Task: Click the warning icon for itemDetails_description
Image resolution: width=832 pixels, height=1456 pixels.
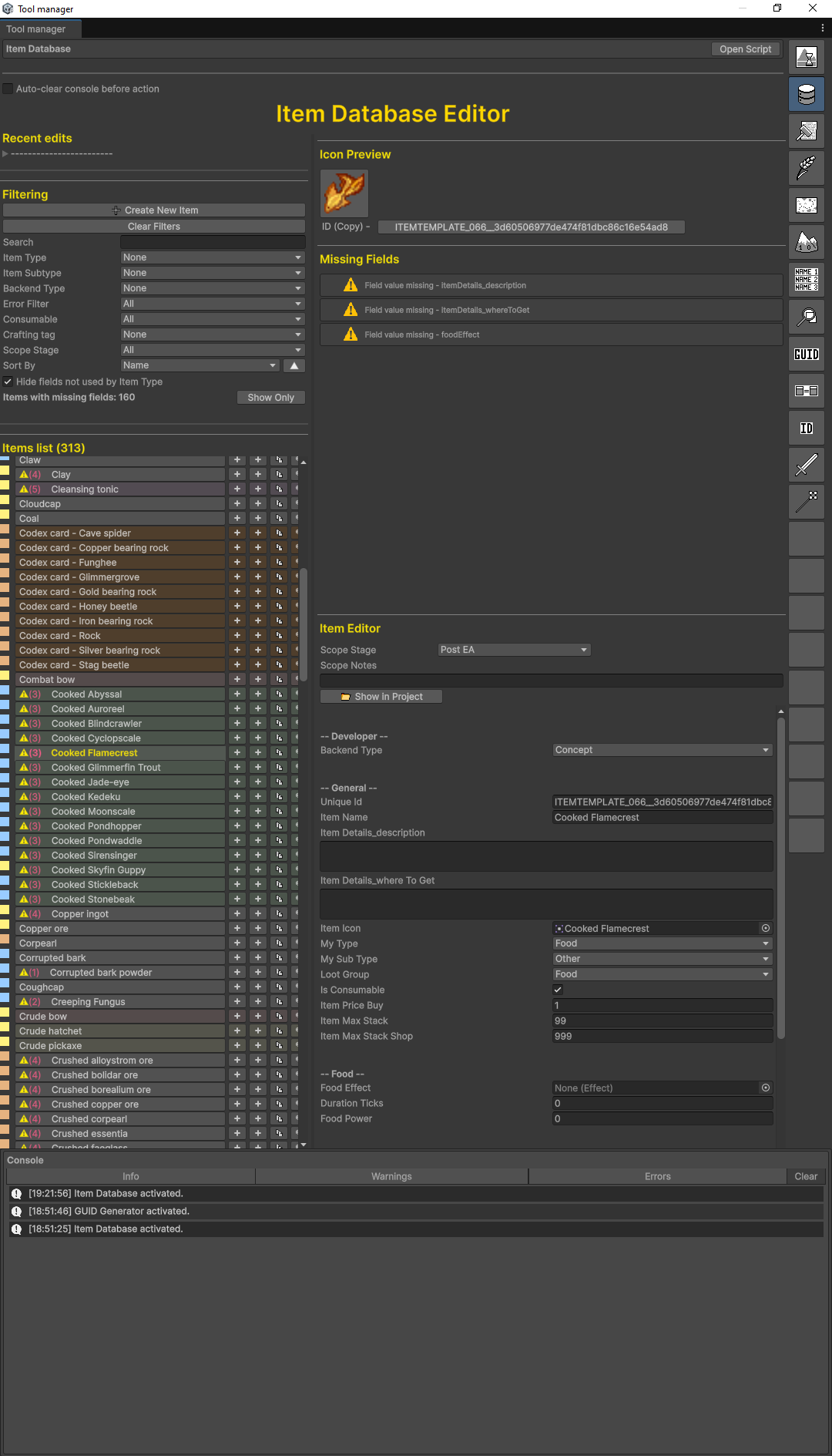Action: [351, 285]
